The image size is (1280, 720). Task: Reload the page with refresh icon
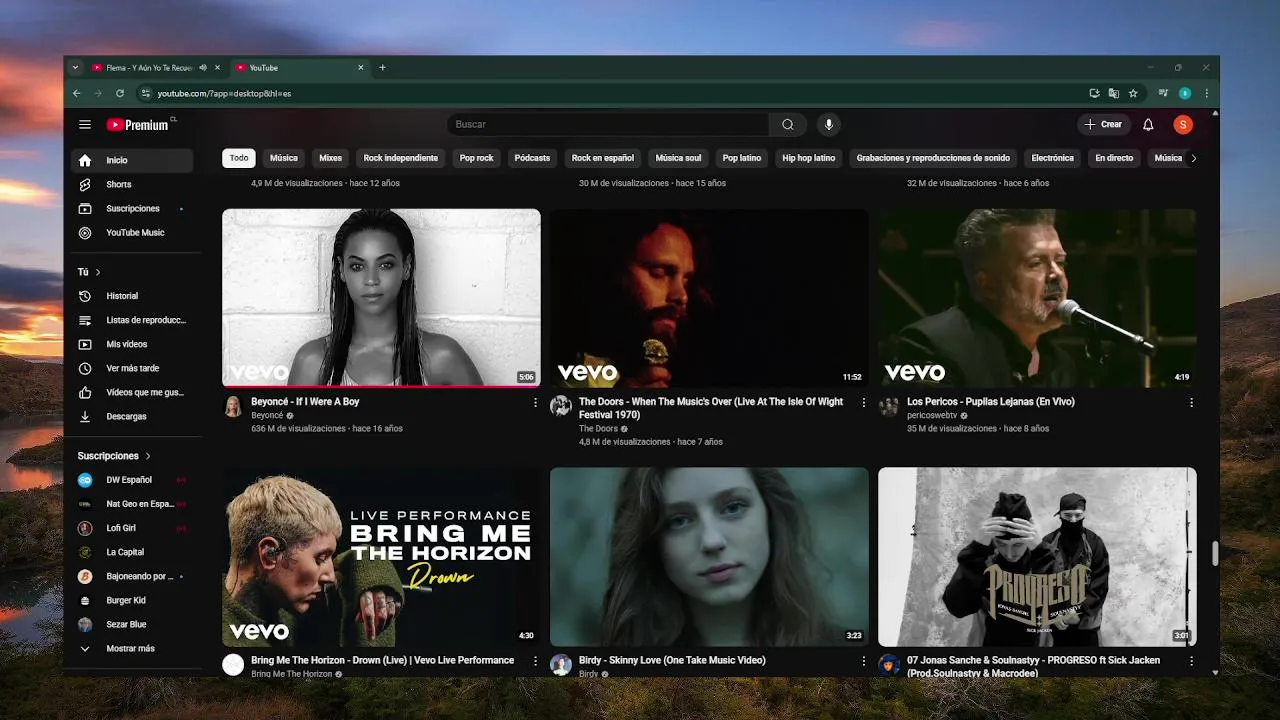[x=120, y=93]
